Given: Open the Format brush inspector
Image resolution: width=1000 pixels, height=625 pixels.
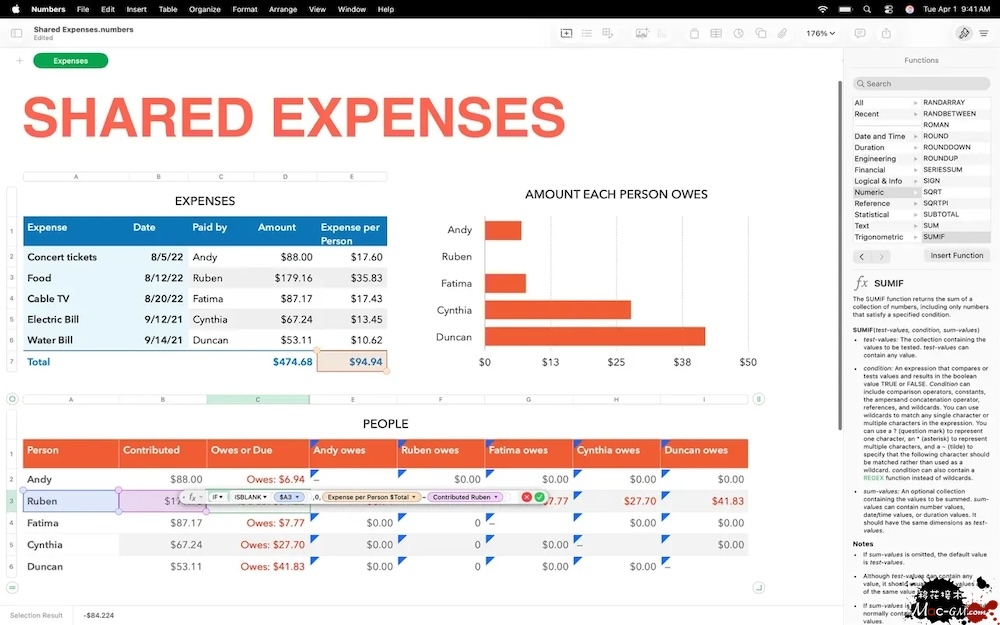Looking at the screenshot, I should tap(963, 33).
